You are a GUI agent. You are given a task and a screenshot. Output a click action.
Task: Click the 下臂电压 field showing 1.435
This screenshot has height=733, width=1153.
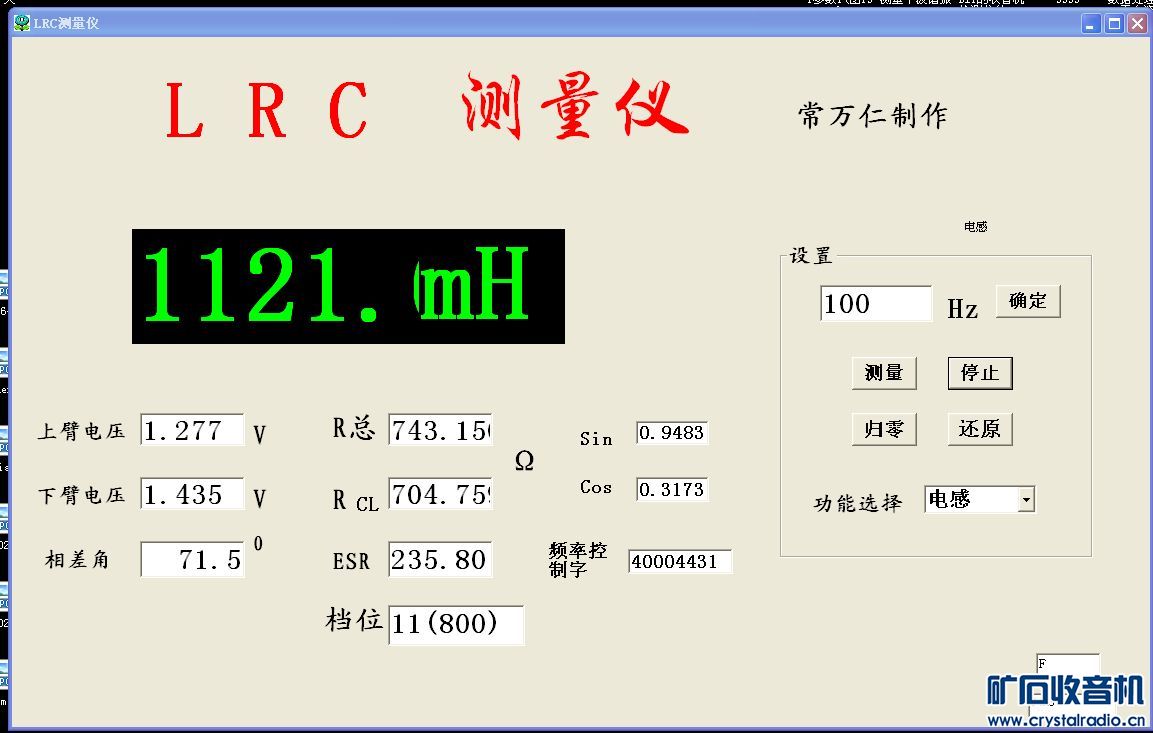coord(193,494)
